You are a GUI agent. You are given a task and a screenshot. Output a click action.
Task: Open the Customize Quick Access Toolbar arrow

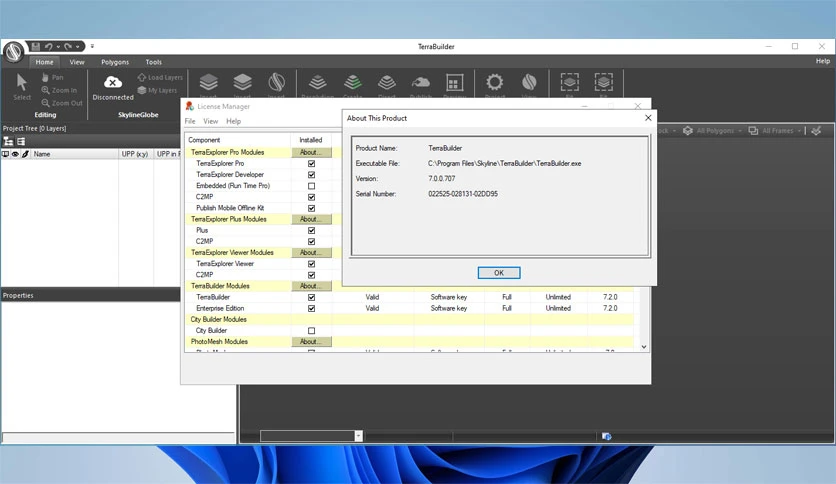(92, 46)
